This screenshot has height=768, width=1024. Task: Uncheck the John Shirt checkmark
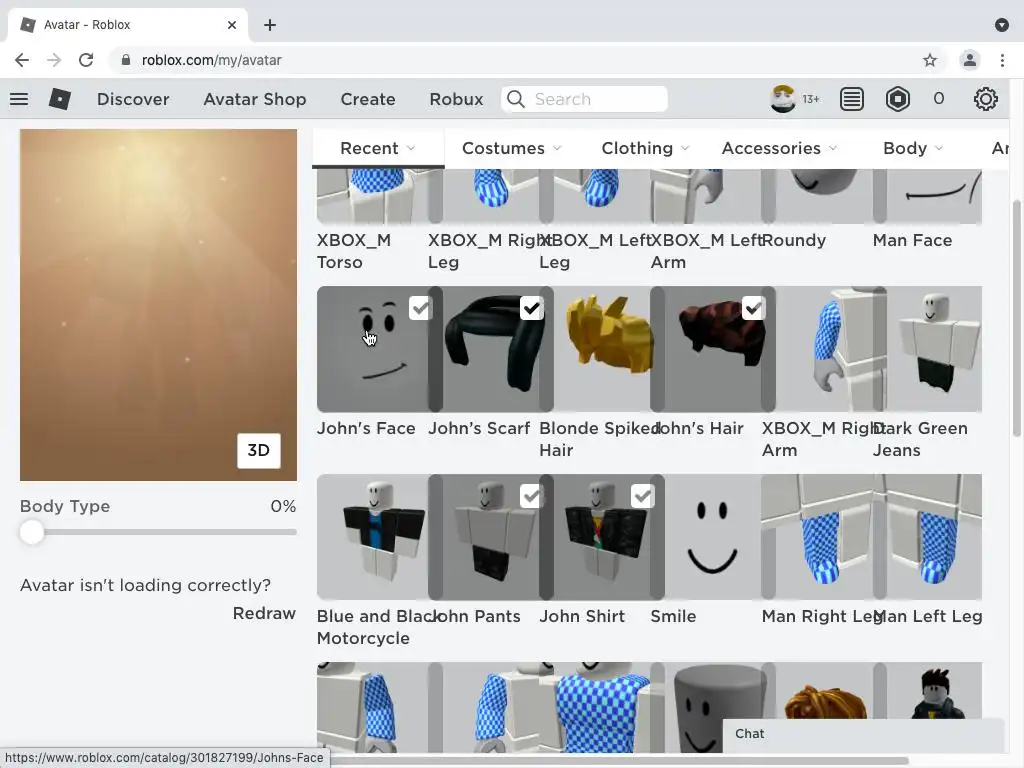pyautogui.click(x=643, y=496)
